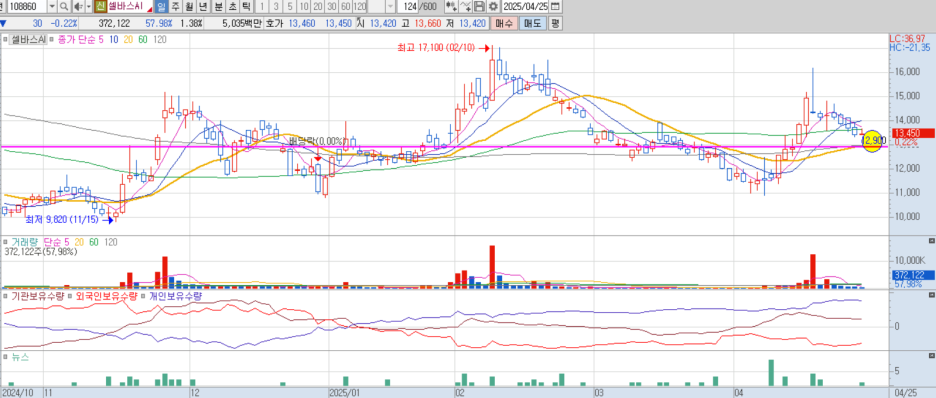Click the 최저 9,820 (11/15) marker
This screenshot has width=936, height=398.
pos(69,220)
